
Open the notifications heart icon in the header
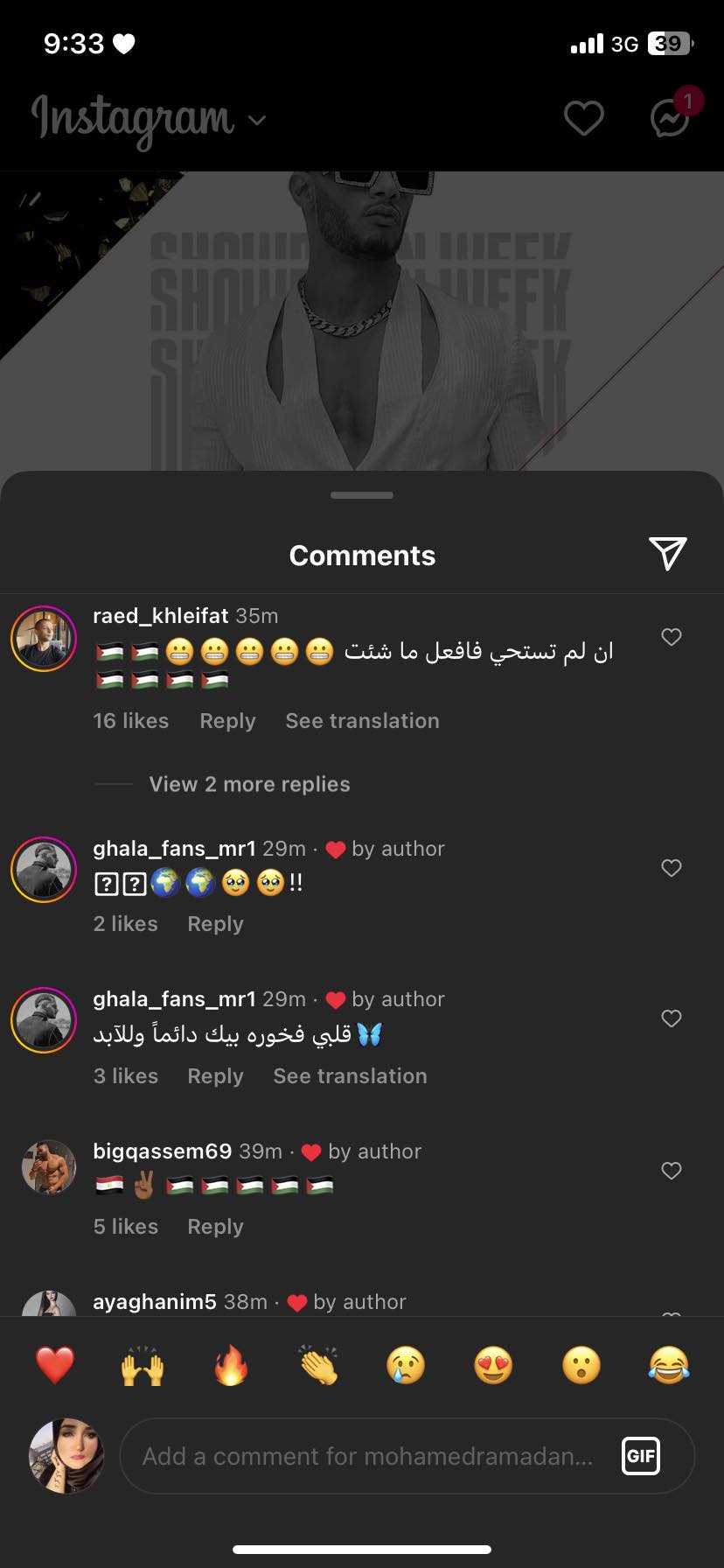(x=583, y=118)
